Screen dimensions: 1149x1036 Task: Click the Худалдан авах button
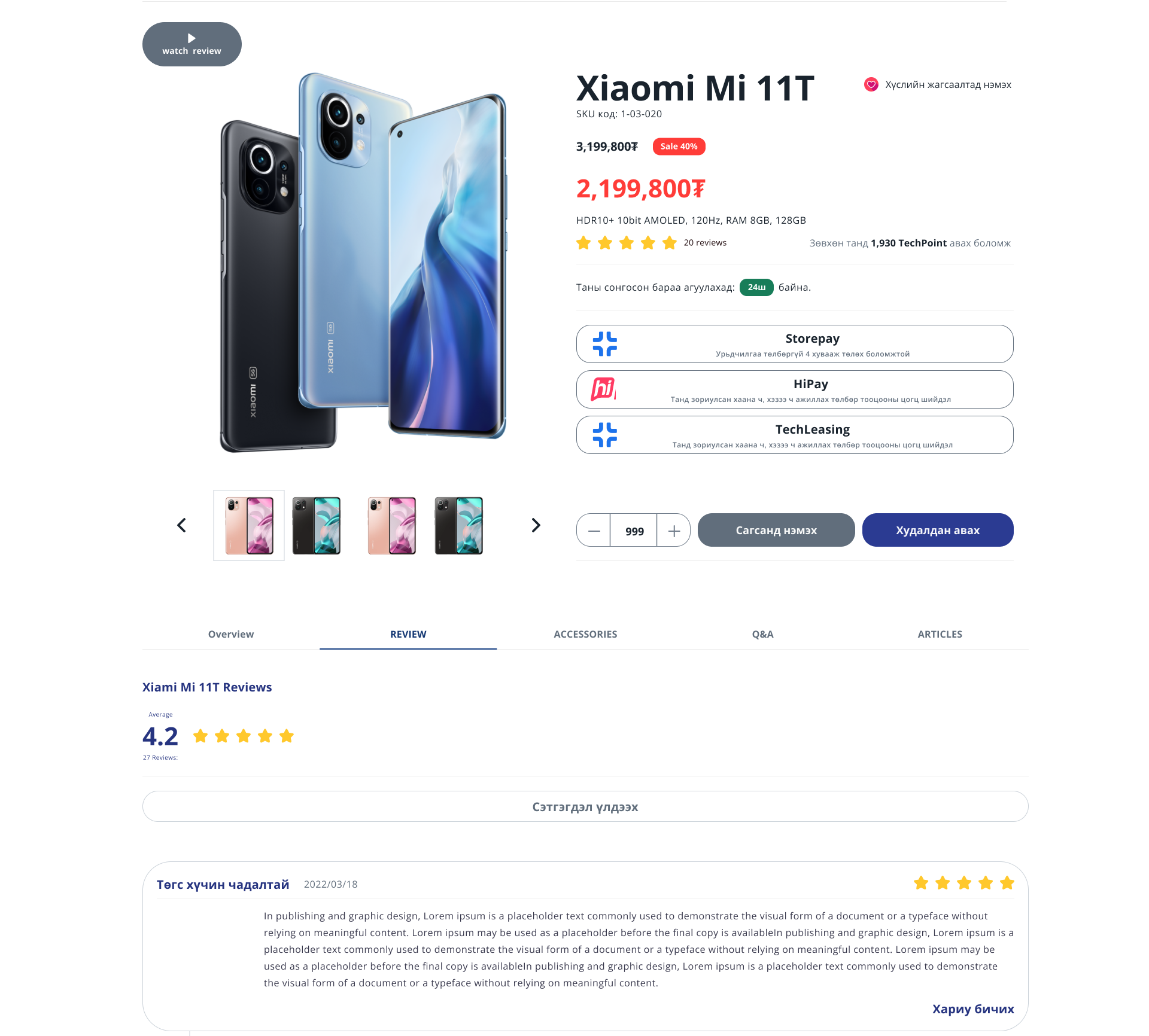[x=938, y=530]
